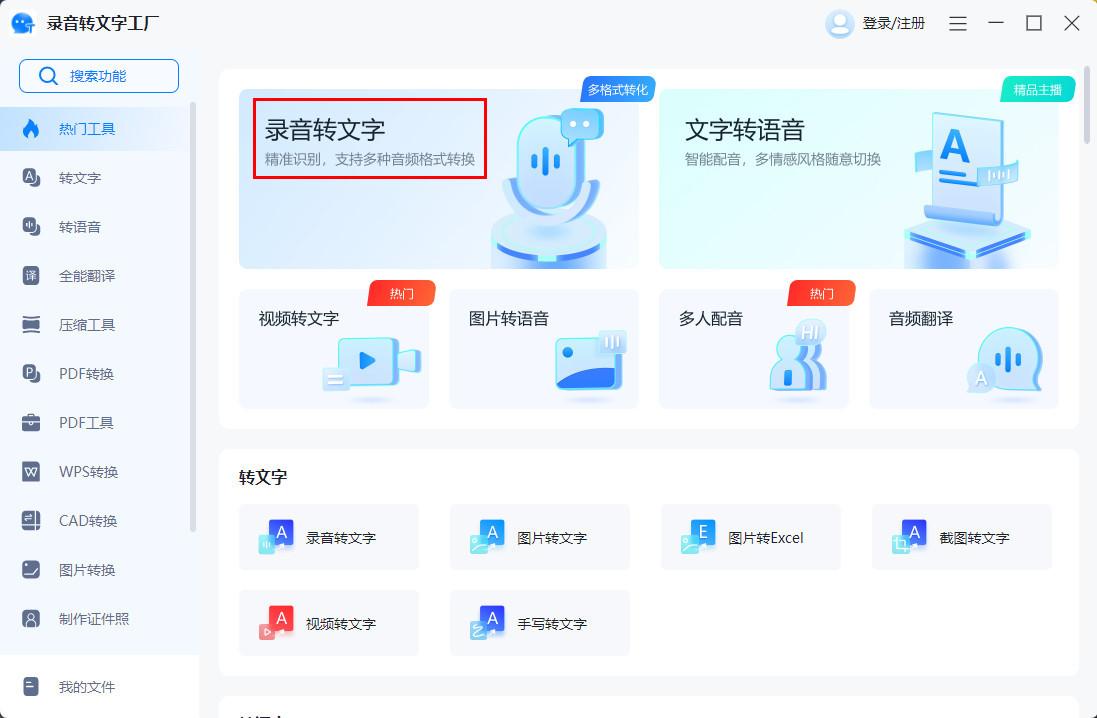Click the 多格式转化 badge
1097x718 pixels.
617,90
